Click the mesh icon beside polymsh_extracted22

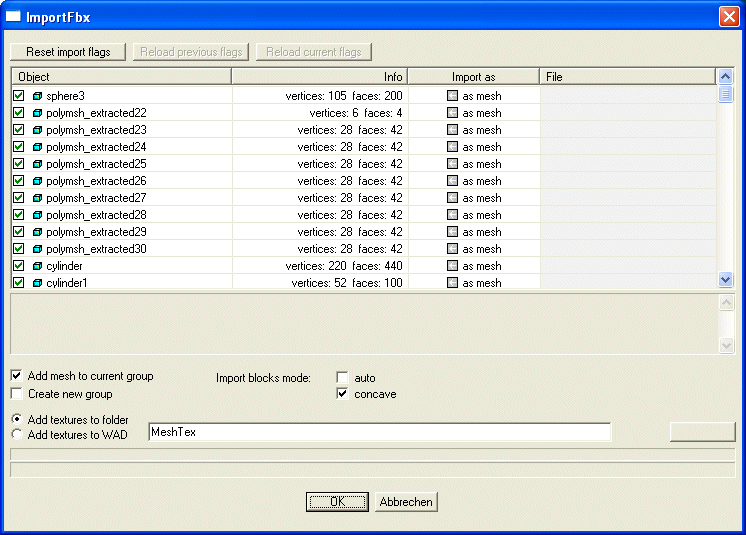pos(38,113)
